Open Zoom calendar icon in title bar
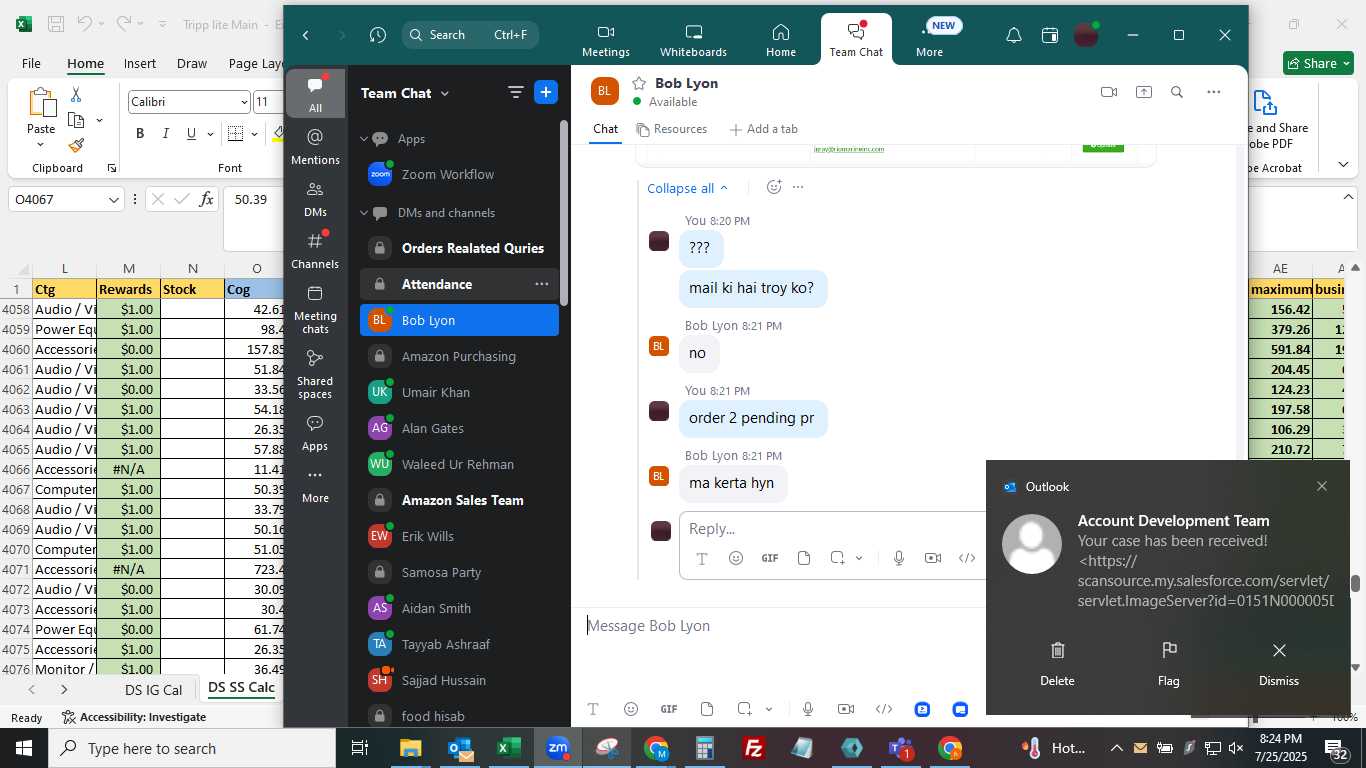The height and width of the screenshot is (768, 1366). 1049,35
